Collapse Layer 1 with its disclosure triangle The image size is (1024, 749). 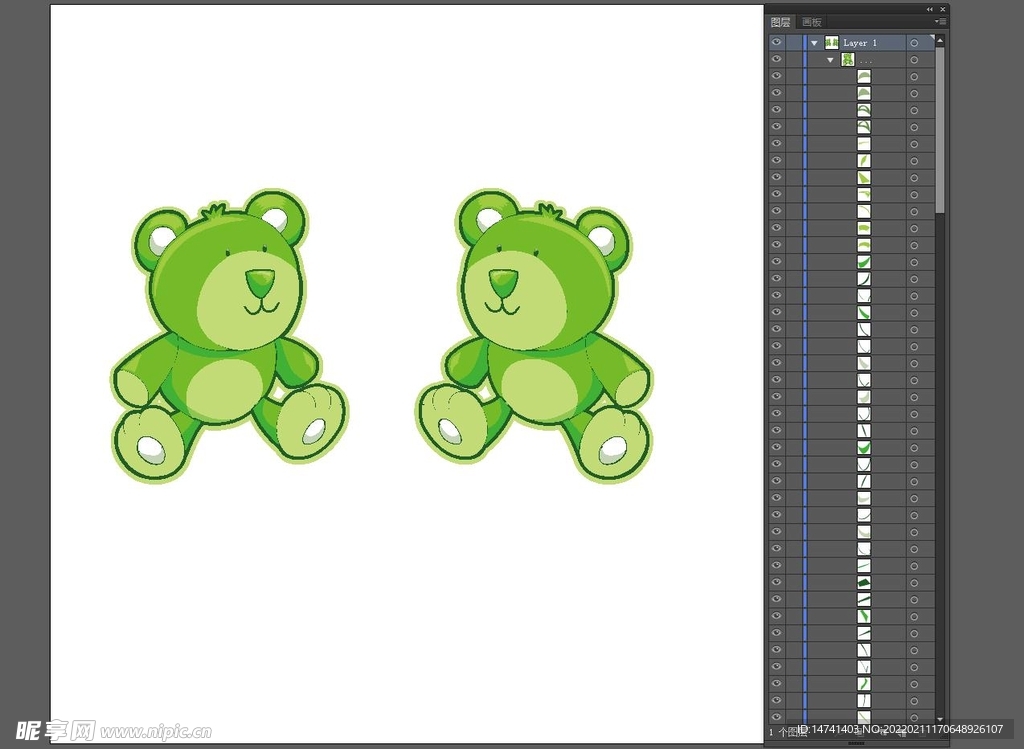(815, 43)
